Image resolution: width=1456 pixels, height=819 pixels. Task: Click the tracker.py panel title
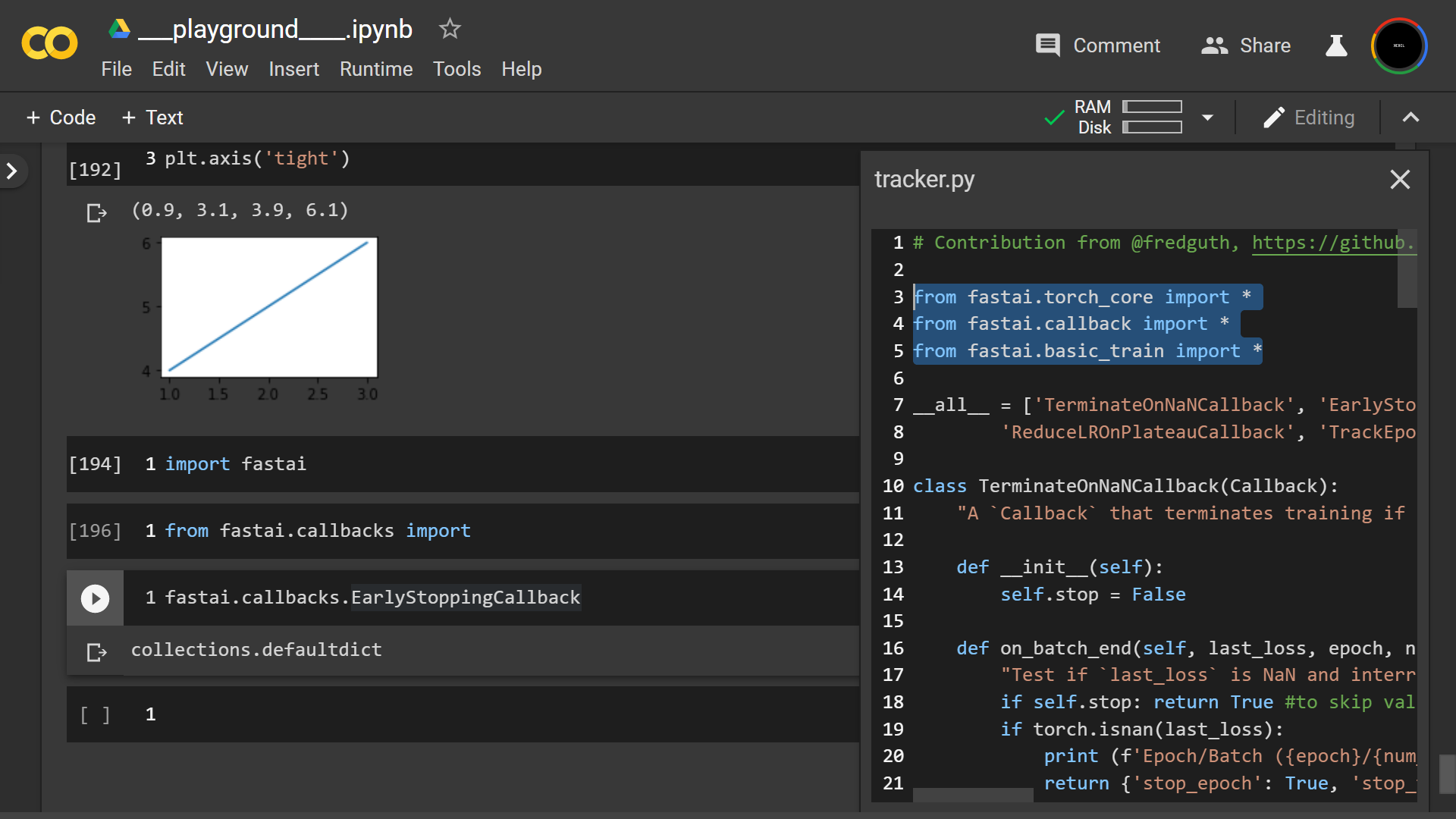click(x=924, y=180)
